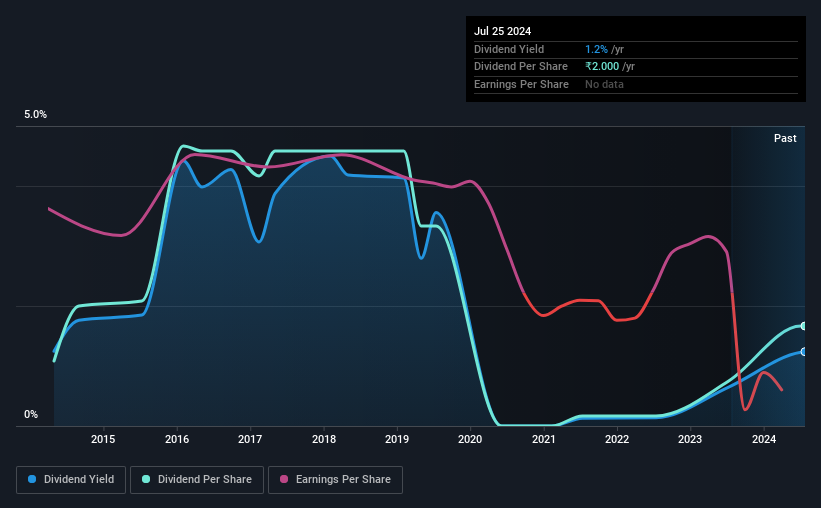Click the 2017 x-axis label
821x508 pixels.
click(x=250, y=439)
